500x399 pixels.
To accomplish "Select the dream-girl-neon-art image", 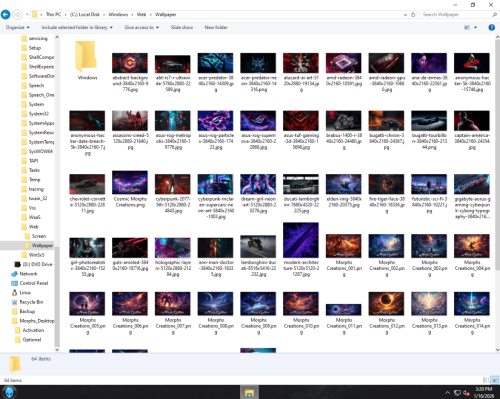I will pos(258,193).
